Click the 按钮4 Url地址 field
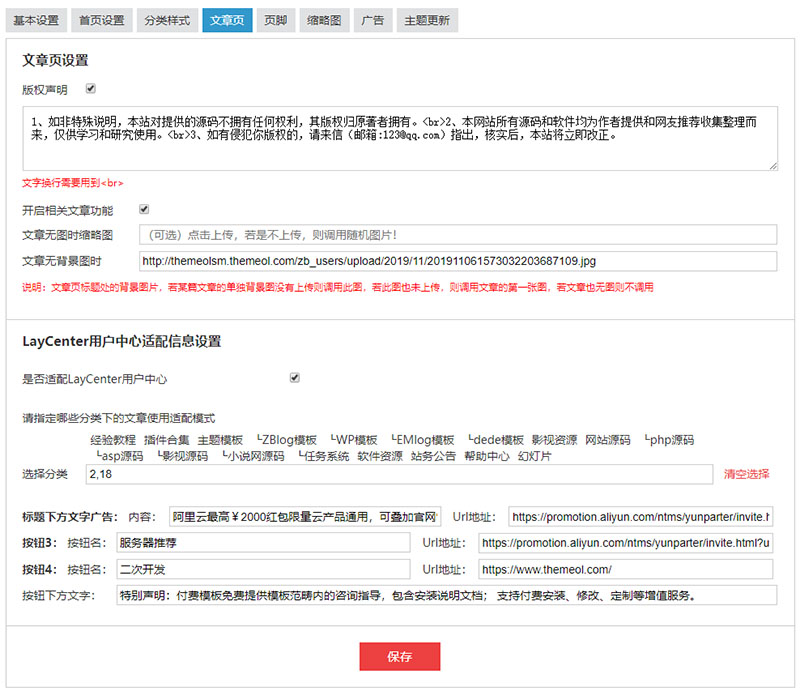Image resolution: width=800 pixels, height=691 pixels. coord(624,569)
